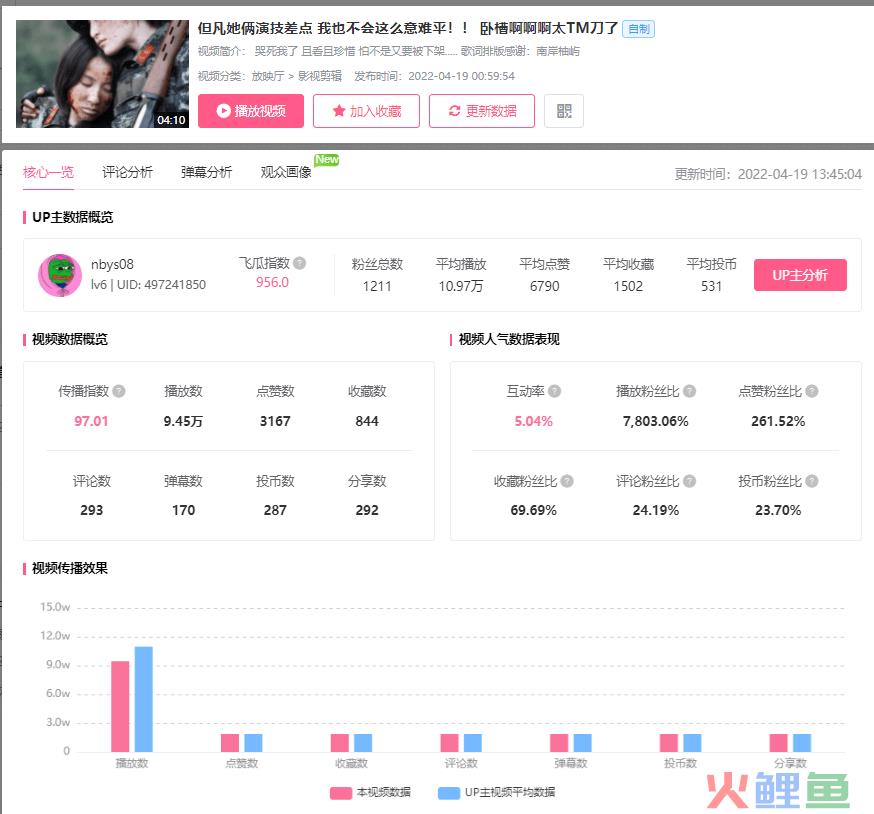Click the 分享数 axis label in chart
874x814 pixels.
pyautogui.click(x=790, y=763)
